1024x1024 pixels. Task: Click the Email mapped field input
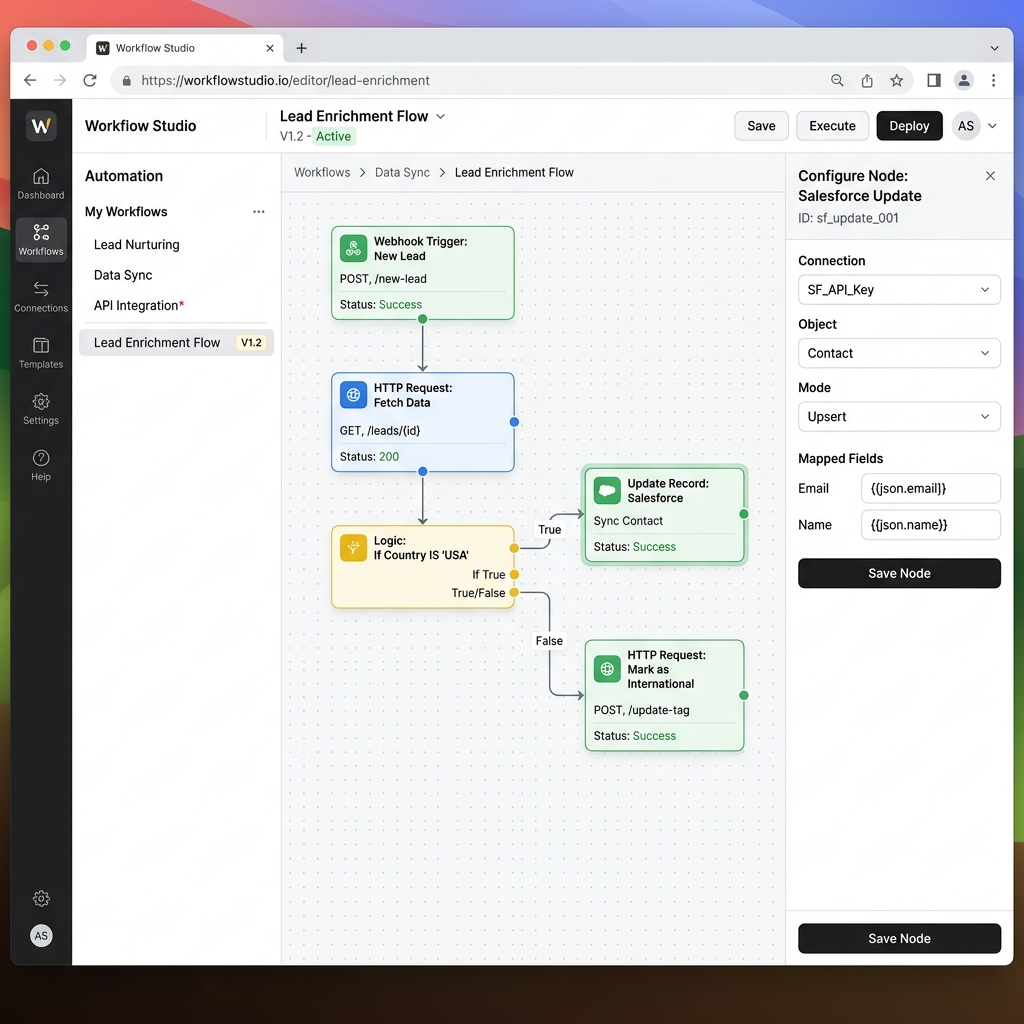[930, 488]
